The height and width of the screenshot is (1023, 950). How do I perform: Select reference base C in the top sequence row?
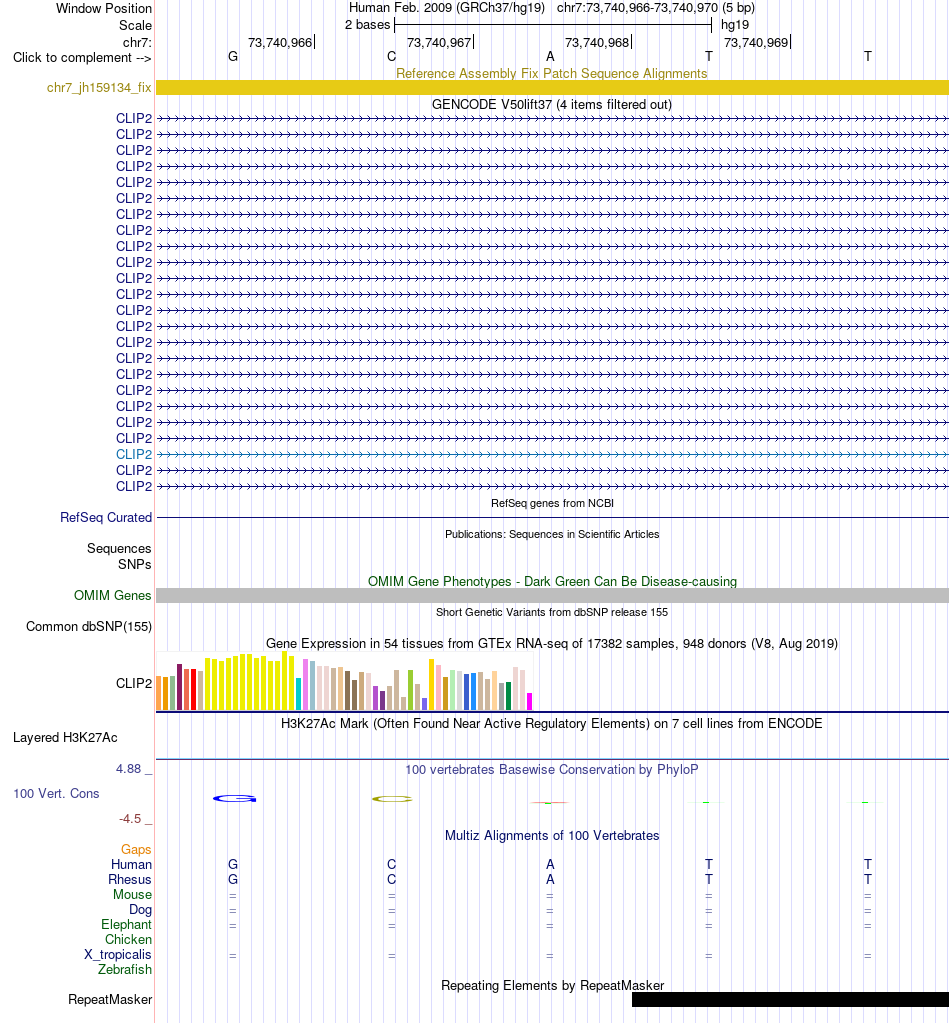tap(391, 57)
